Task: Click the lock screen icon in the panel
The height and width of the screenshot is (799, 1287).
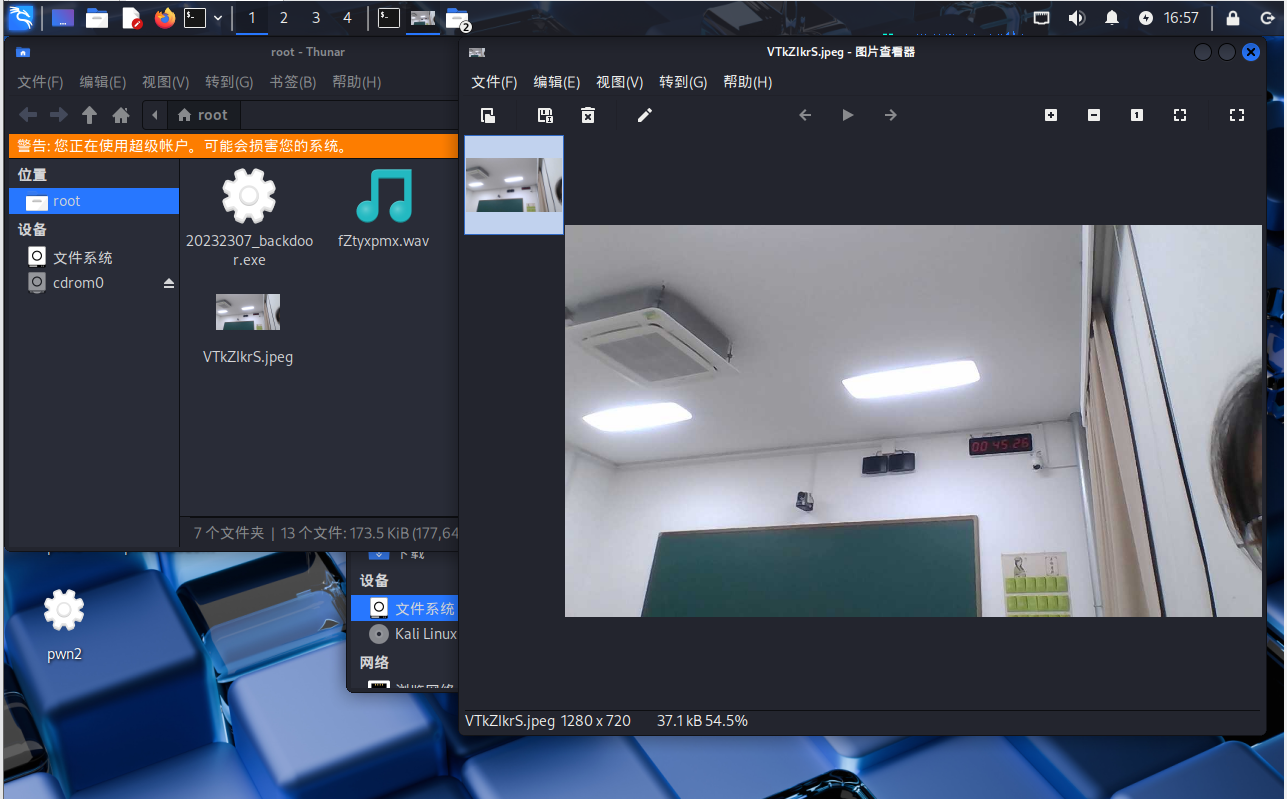Action: 1233,18
